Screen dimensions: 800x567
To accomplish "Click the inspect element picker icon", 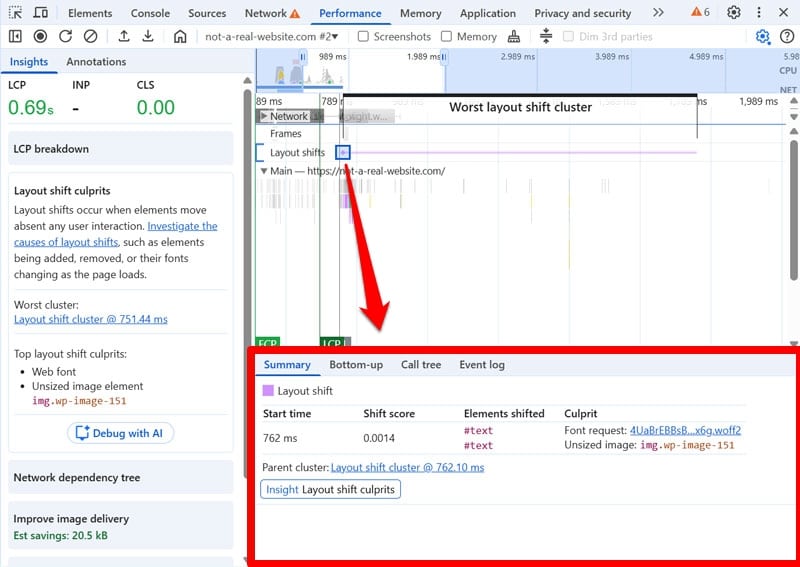I will pyautogui.click(x=15, y=13).
